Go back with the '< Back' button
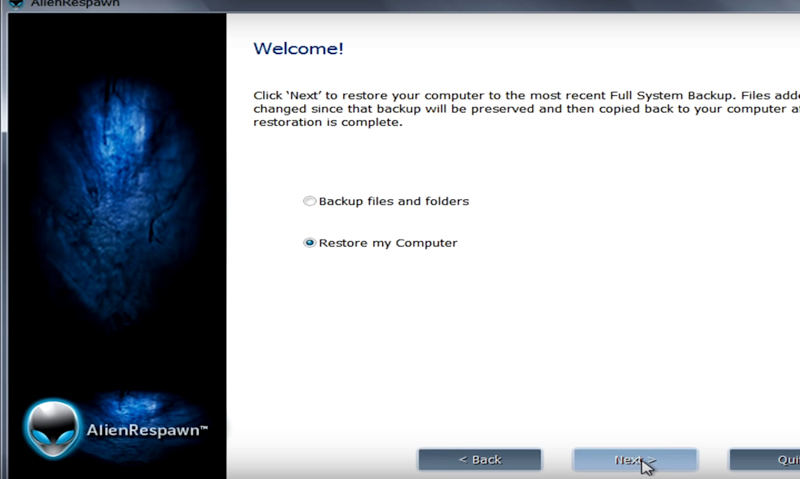 (x=480, y=460)
